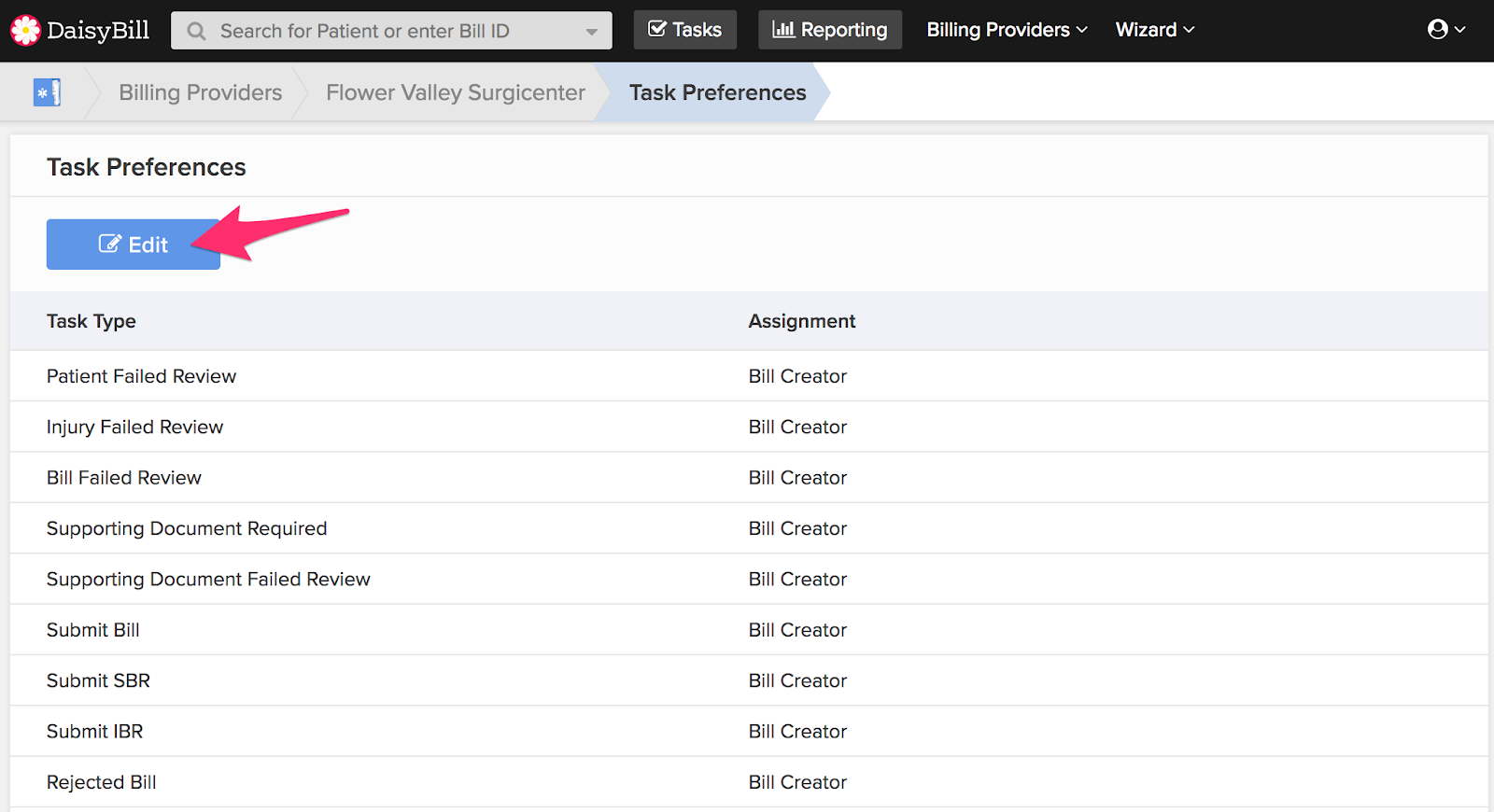This screenshot has width=1494, height=812.
Task: Click the DaisyBill flower logo
Action: pyautogui.click(x=25, y=30)
